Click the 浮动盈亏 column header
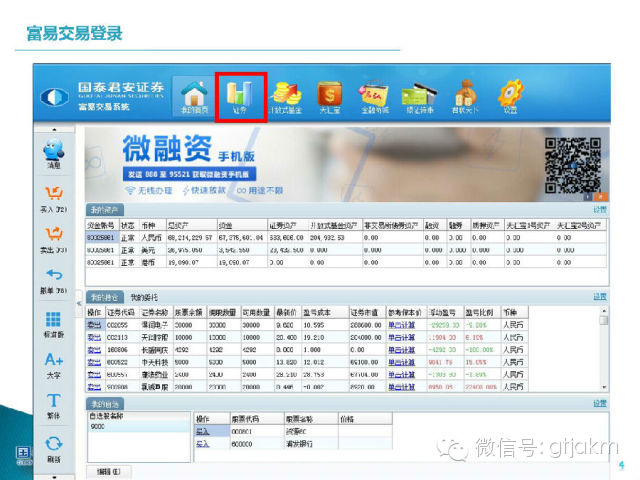The height and width of the screenshot is (480, 640). tap(445, 313)
